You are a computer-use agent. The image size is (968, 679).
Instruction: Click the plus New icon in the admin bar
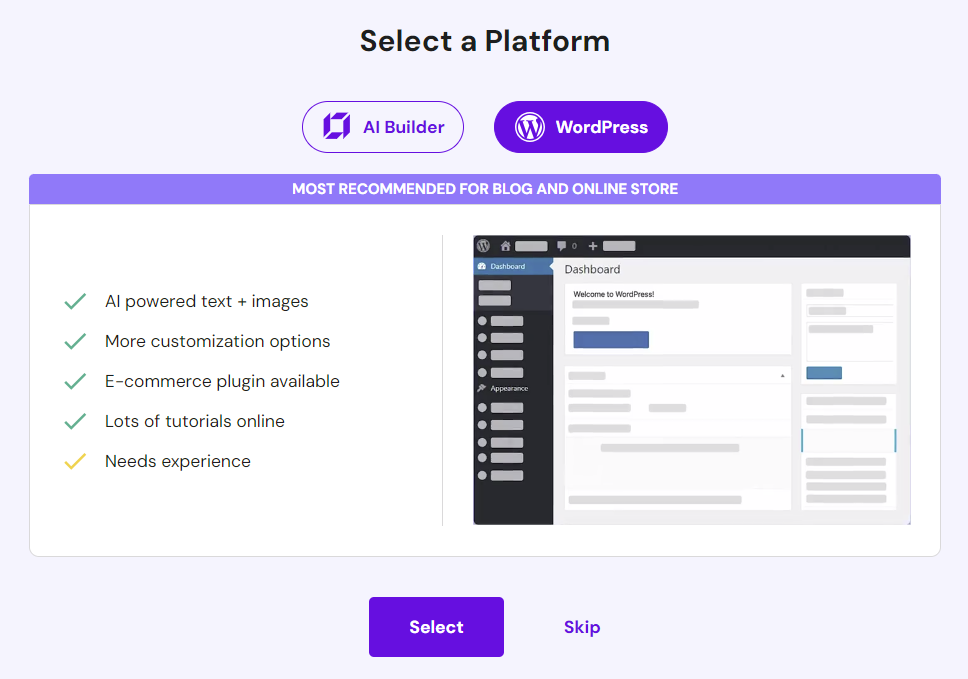coord(593,246)
